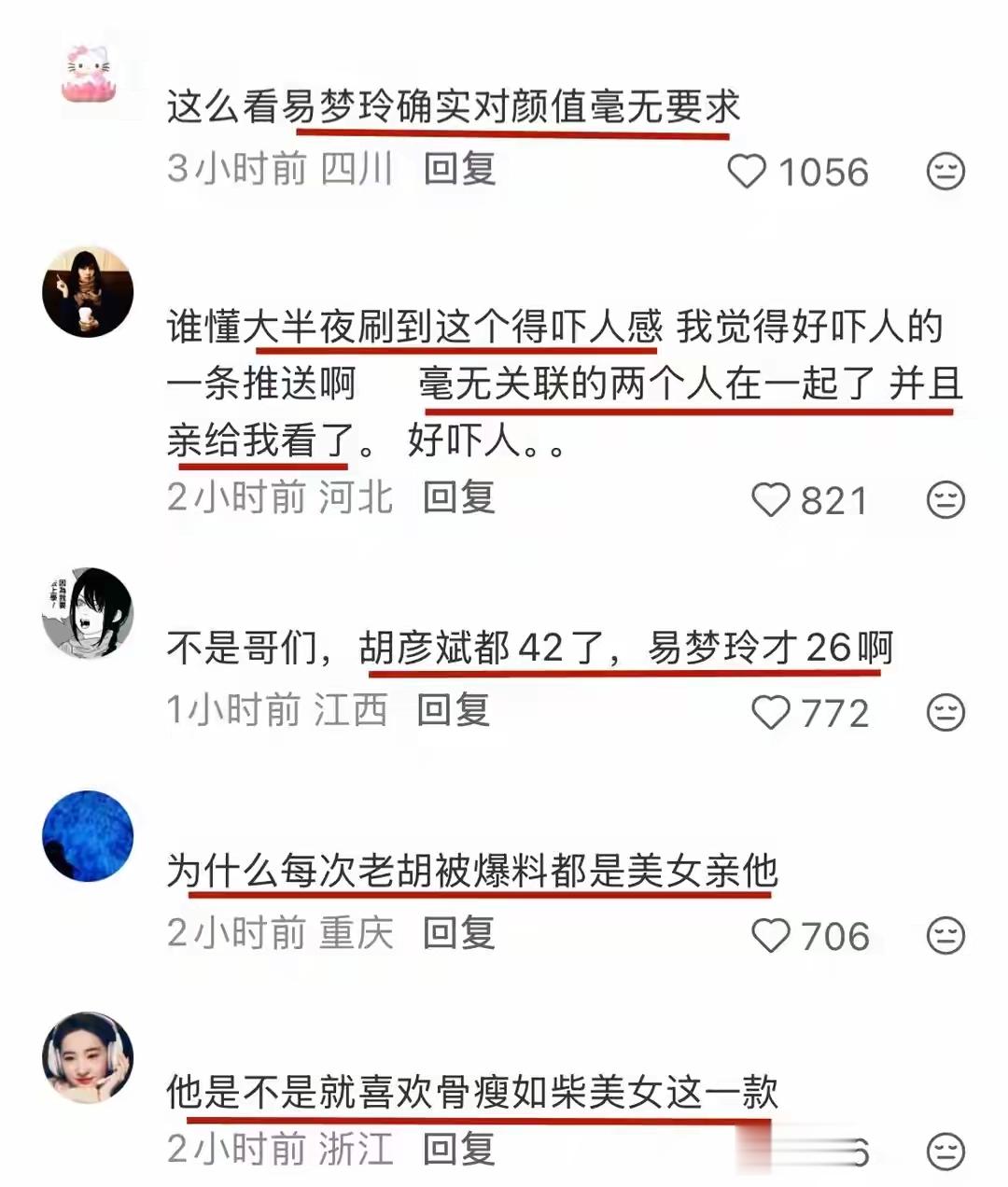Screen dimensions: 1008x1187
Task: Reply to the Chongqing comment
Action: point(459,933)
